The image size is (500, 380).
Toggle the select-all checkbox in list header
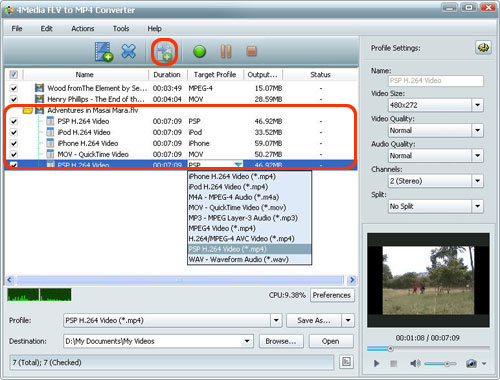(x=13, y=74)
